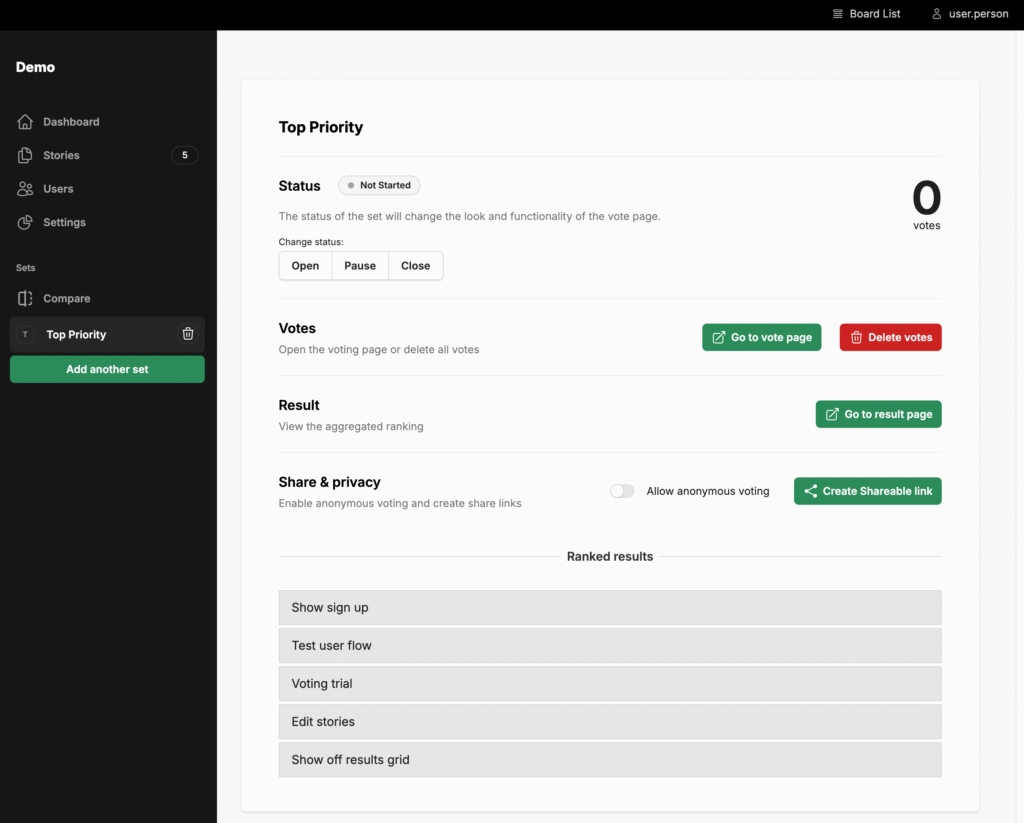Add another set using the green button
Screen dimensions: 1024x823
coord(107,369)
